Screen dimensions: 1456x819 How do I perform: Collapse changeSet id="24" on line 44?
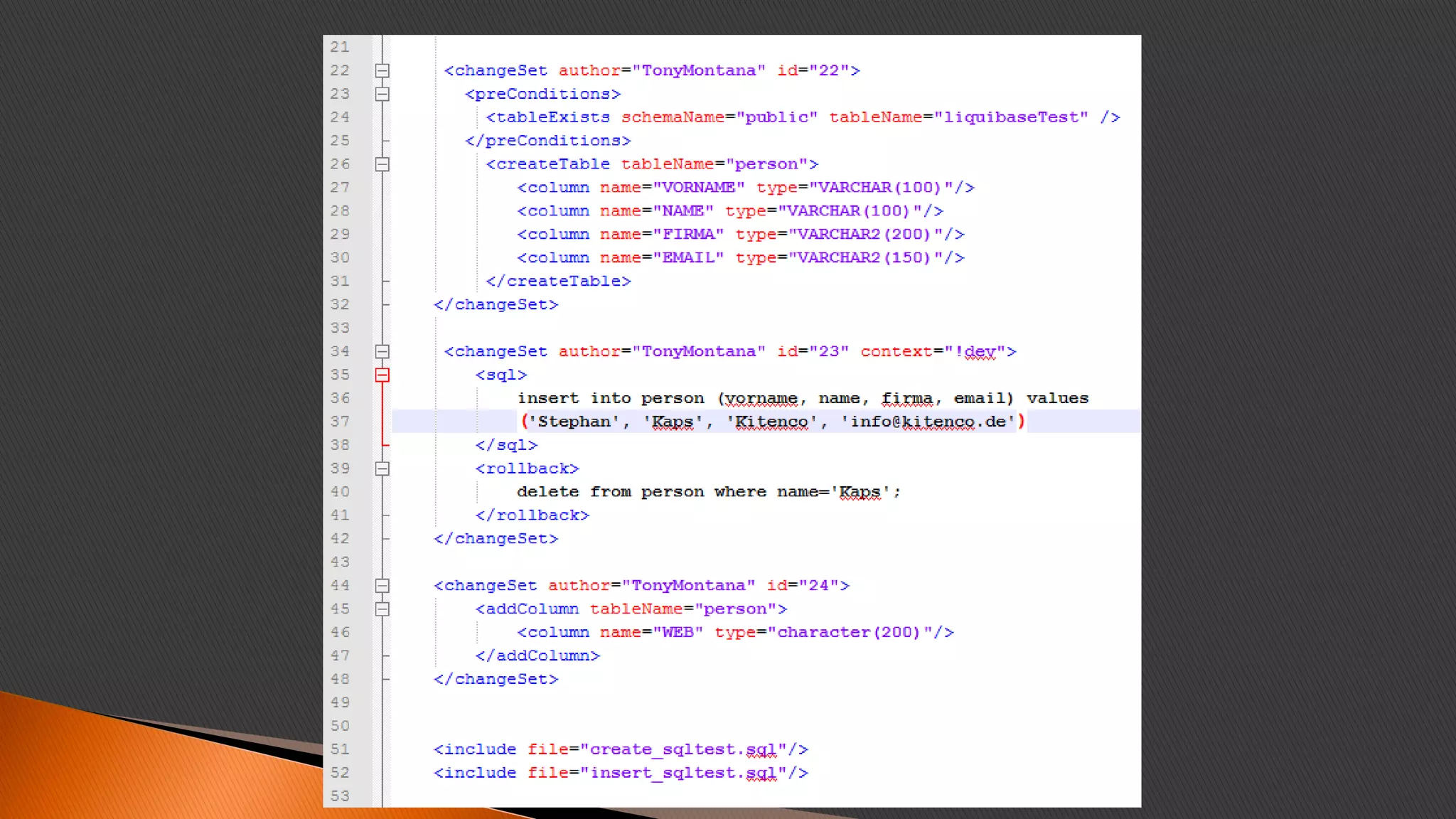(382, 585)
